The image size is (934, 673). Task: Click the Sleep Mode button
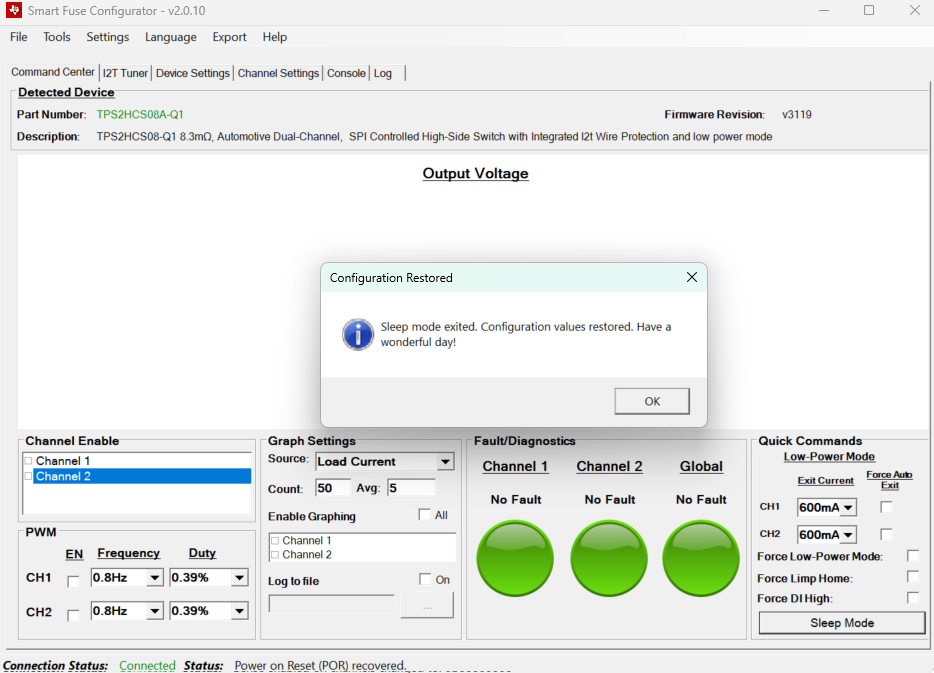(x=841, y=623)
